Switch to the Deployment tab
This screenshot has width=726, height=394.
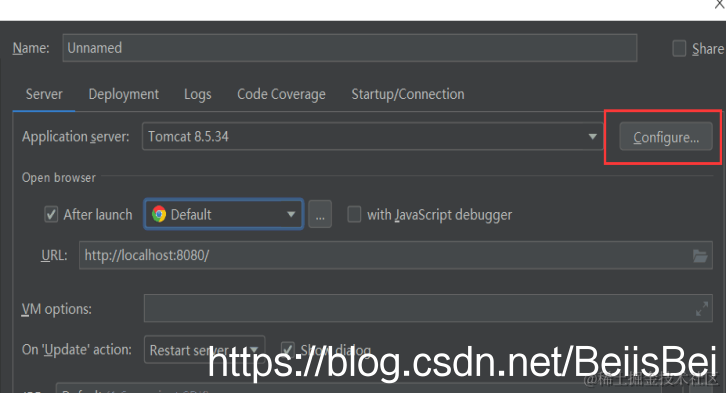pos(124,94)
